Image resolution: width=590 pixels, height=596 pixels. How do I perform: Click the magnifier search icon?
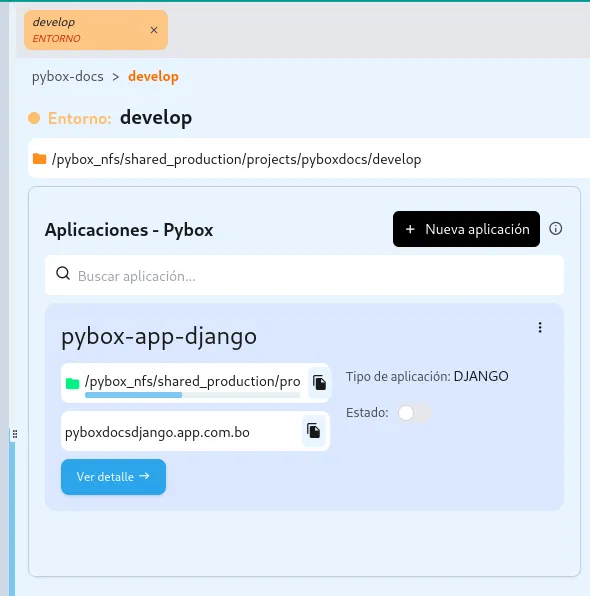[63, 273]
